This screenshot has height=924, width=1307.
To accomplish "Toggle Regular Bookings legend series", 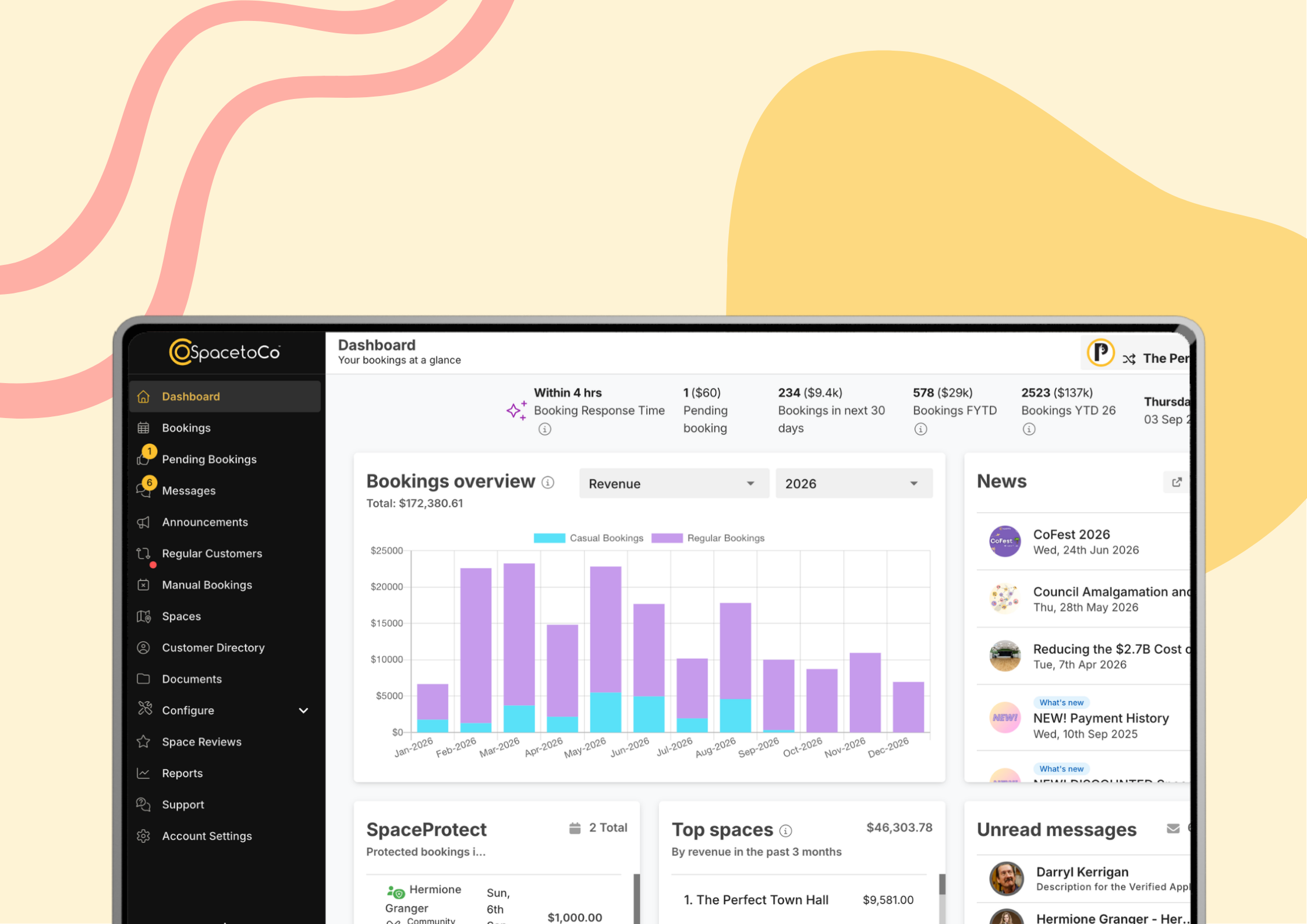I will (707, 538).
